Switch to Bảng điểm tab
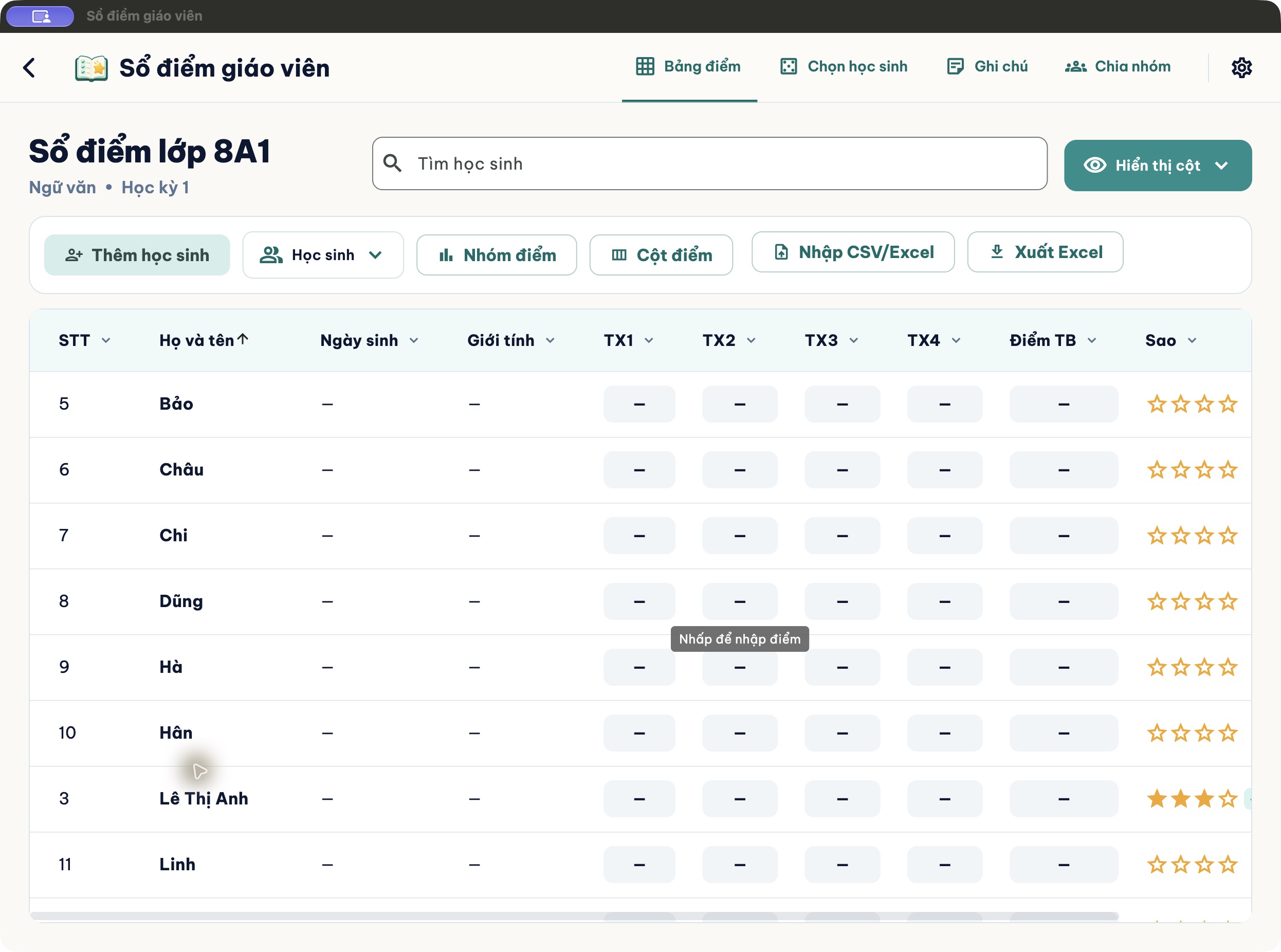This screenshot has height=952, width=1281. (x=689, y=66)
